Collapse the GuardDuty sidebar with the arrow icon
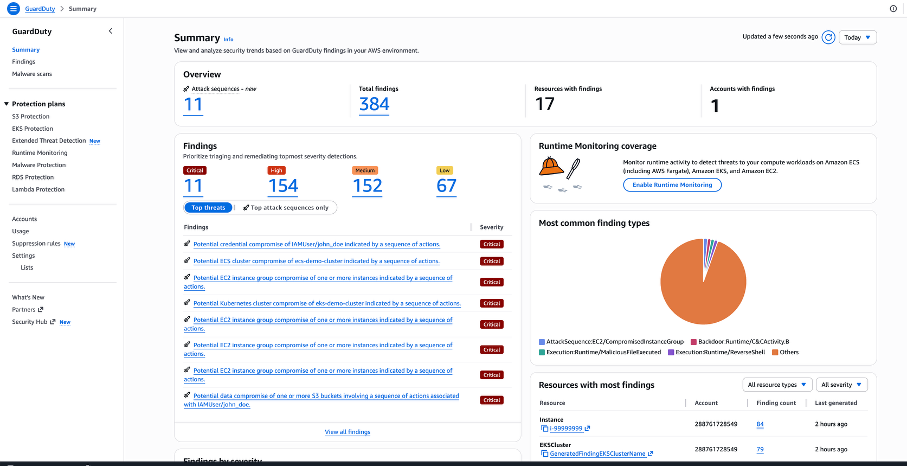The height and width of the screenshot is (466, 908). pos(110,31)
